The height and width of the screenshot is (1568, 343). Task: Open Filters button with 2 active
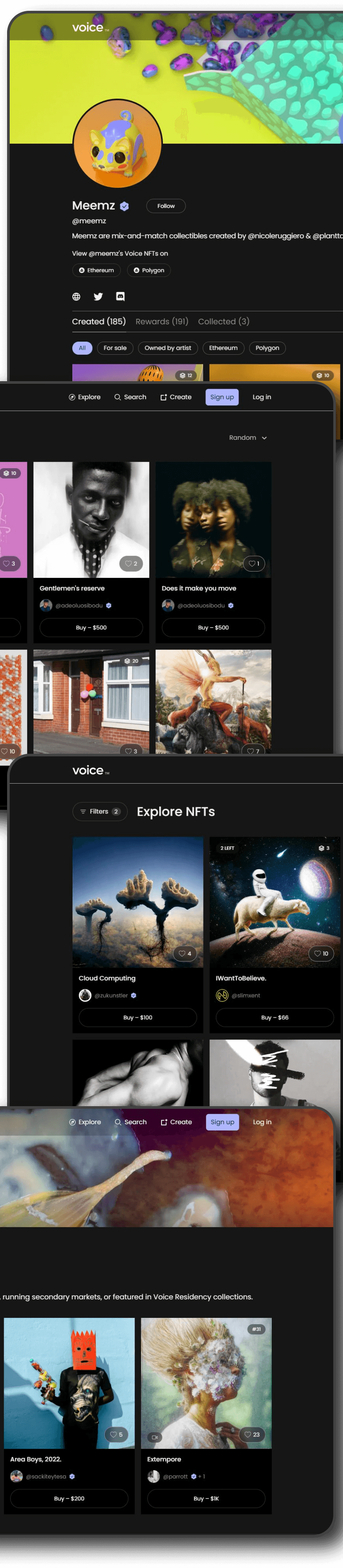point(100,811)
